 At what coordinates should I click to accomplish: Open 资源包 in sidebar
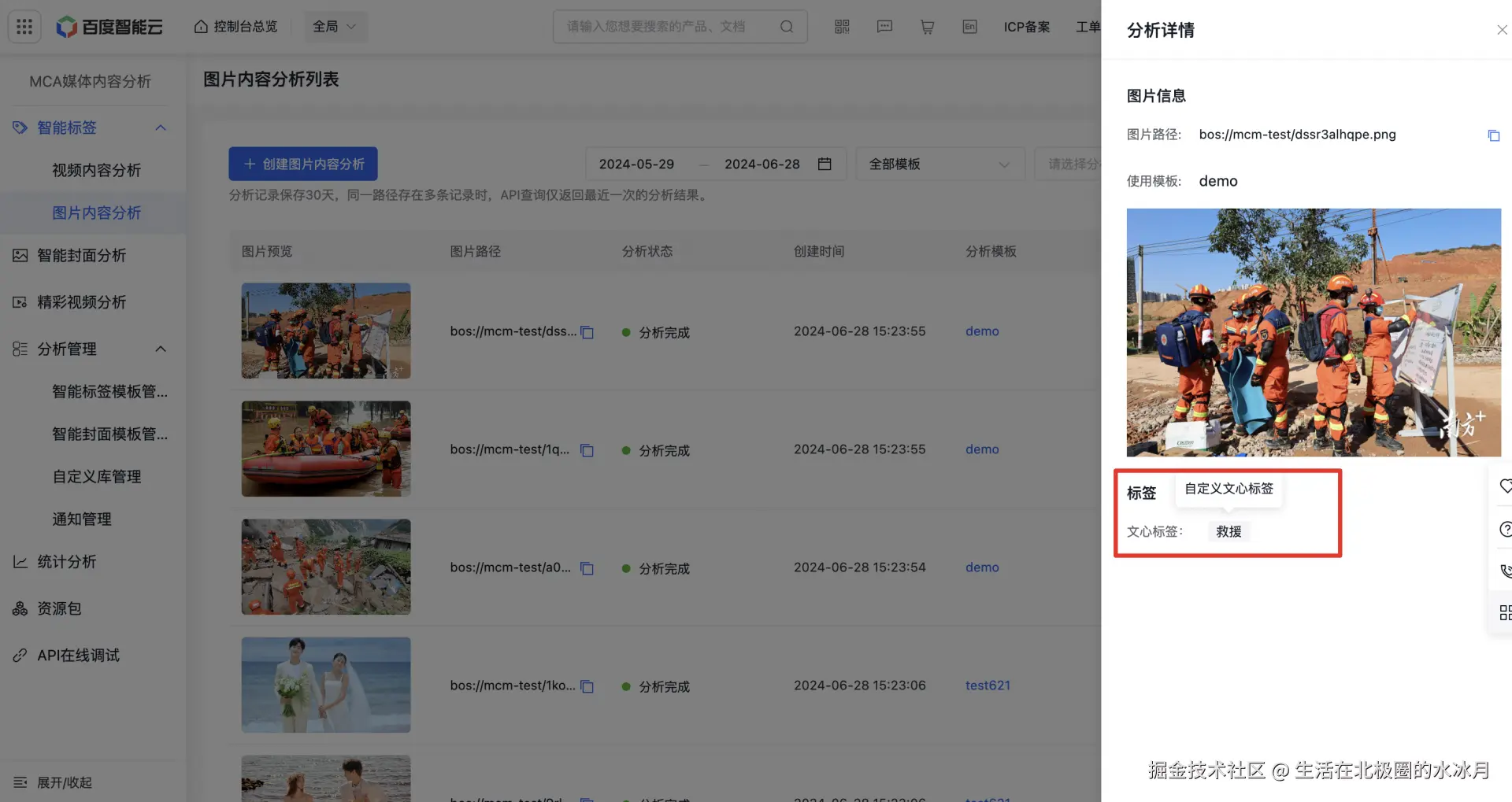tap(59, 608)
